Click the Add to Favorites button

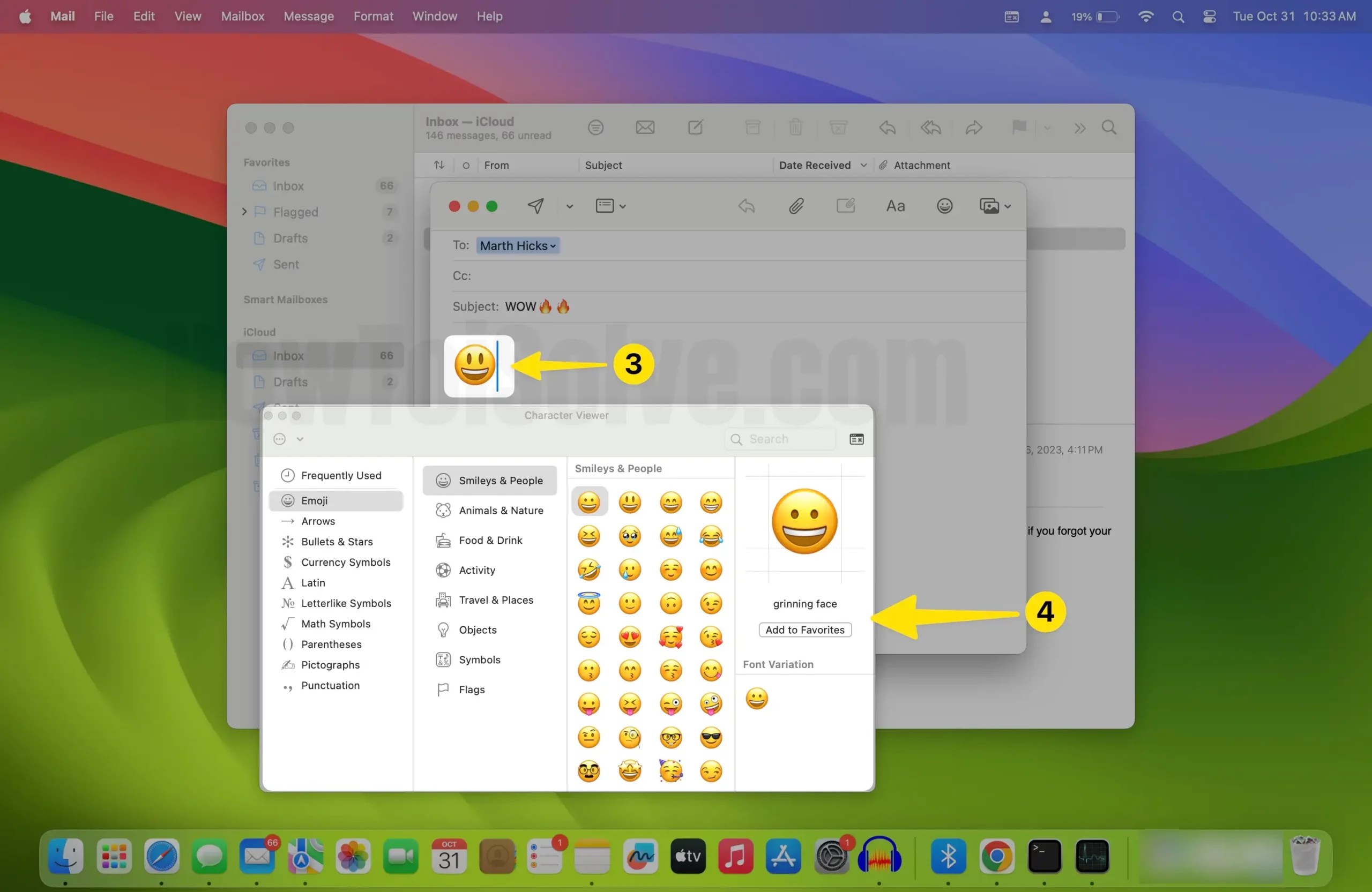[x=805, y=630]
